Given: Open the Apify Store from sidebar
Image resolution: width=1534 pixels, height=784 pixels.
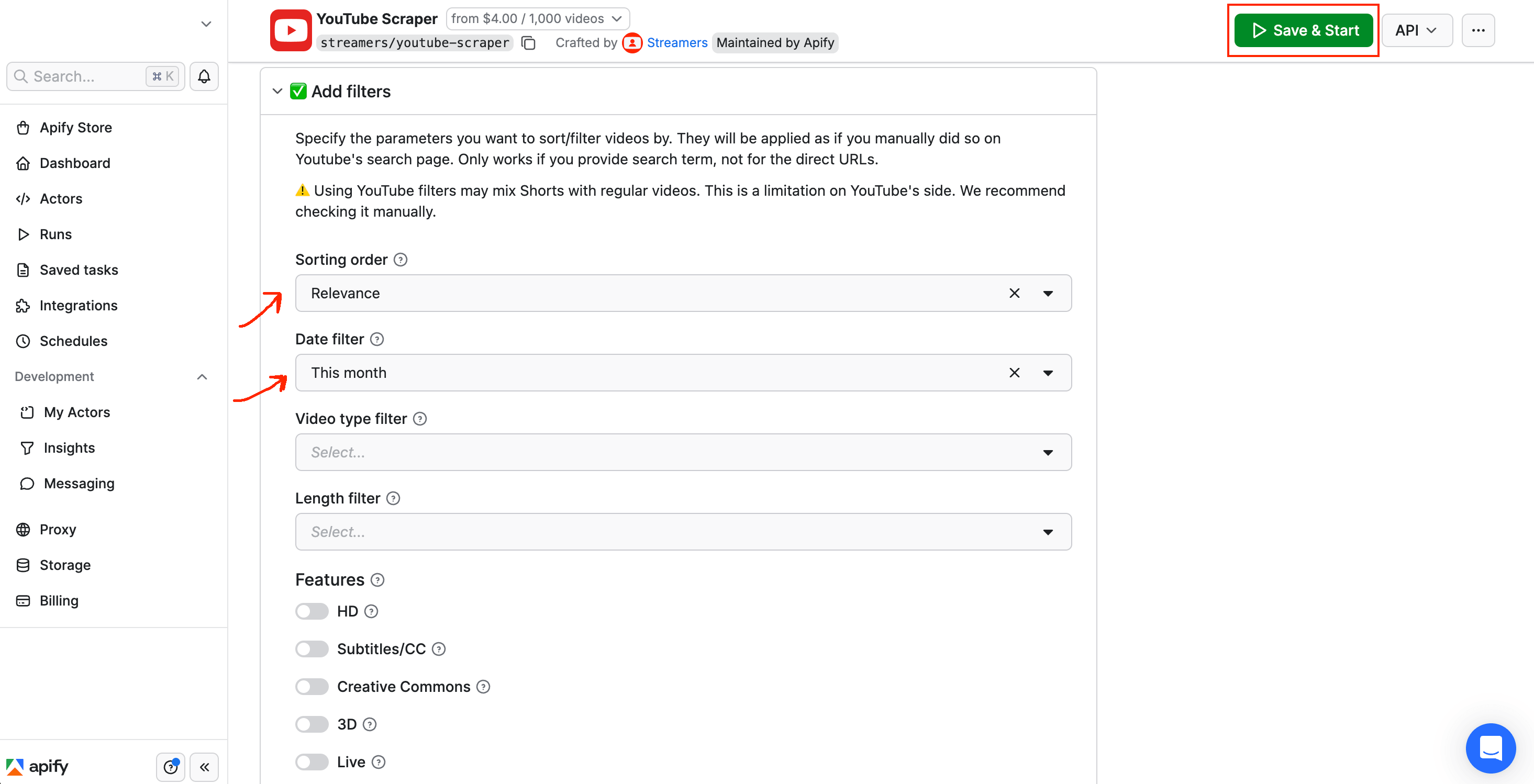Looking at the screenshot, I should click(x=75, y=127).
